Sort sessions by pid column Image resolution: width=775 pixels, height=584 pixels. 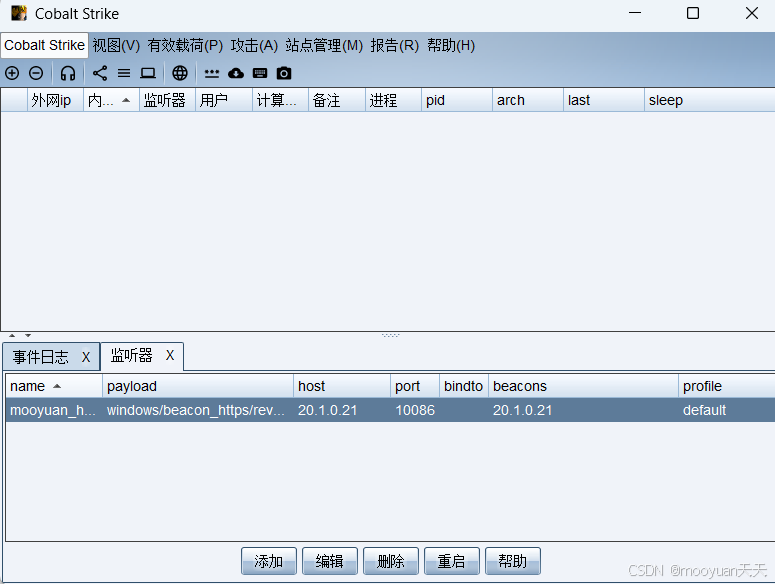tap(457, 100)
